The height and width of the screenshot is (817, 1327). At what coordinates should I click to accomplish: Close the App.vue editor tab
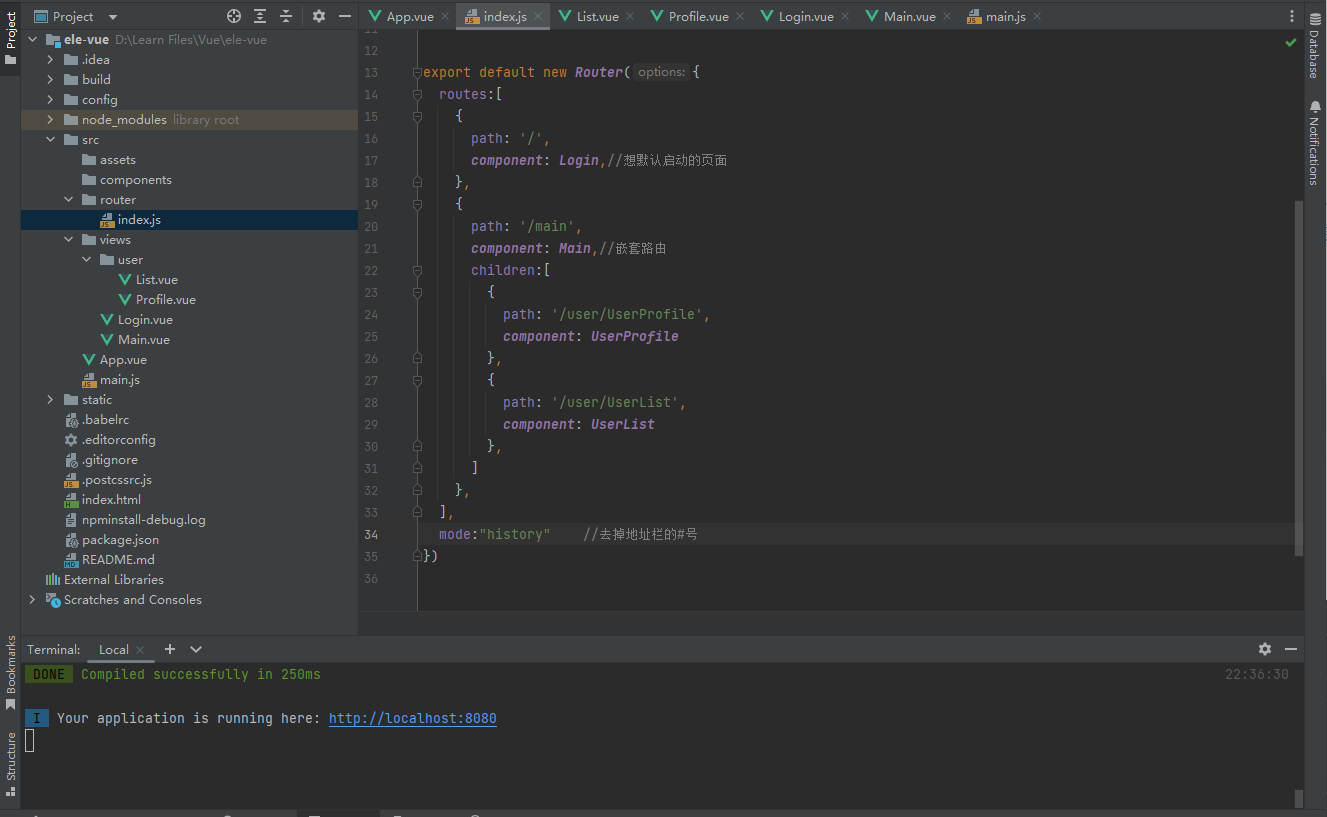tap(445, 17)
